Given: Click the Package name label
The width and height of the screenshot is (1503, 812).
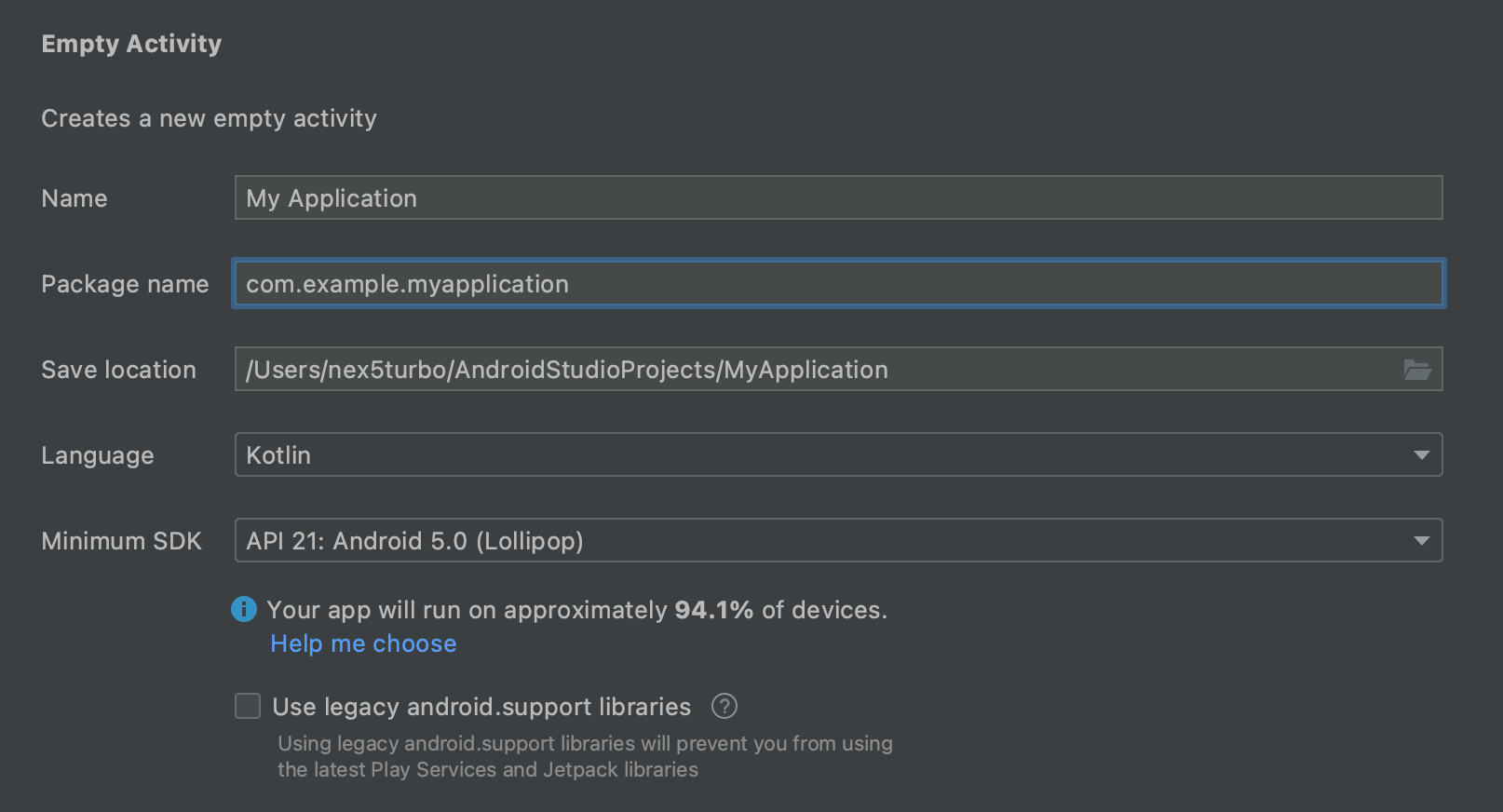Looking at the screenshot, I should click(125, 284).
